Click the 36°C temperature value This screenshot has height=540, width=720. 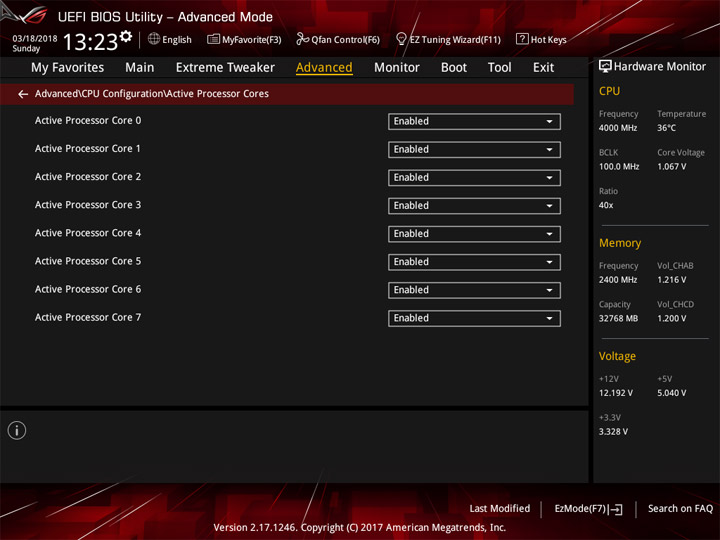click(666, 128)
